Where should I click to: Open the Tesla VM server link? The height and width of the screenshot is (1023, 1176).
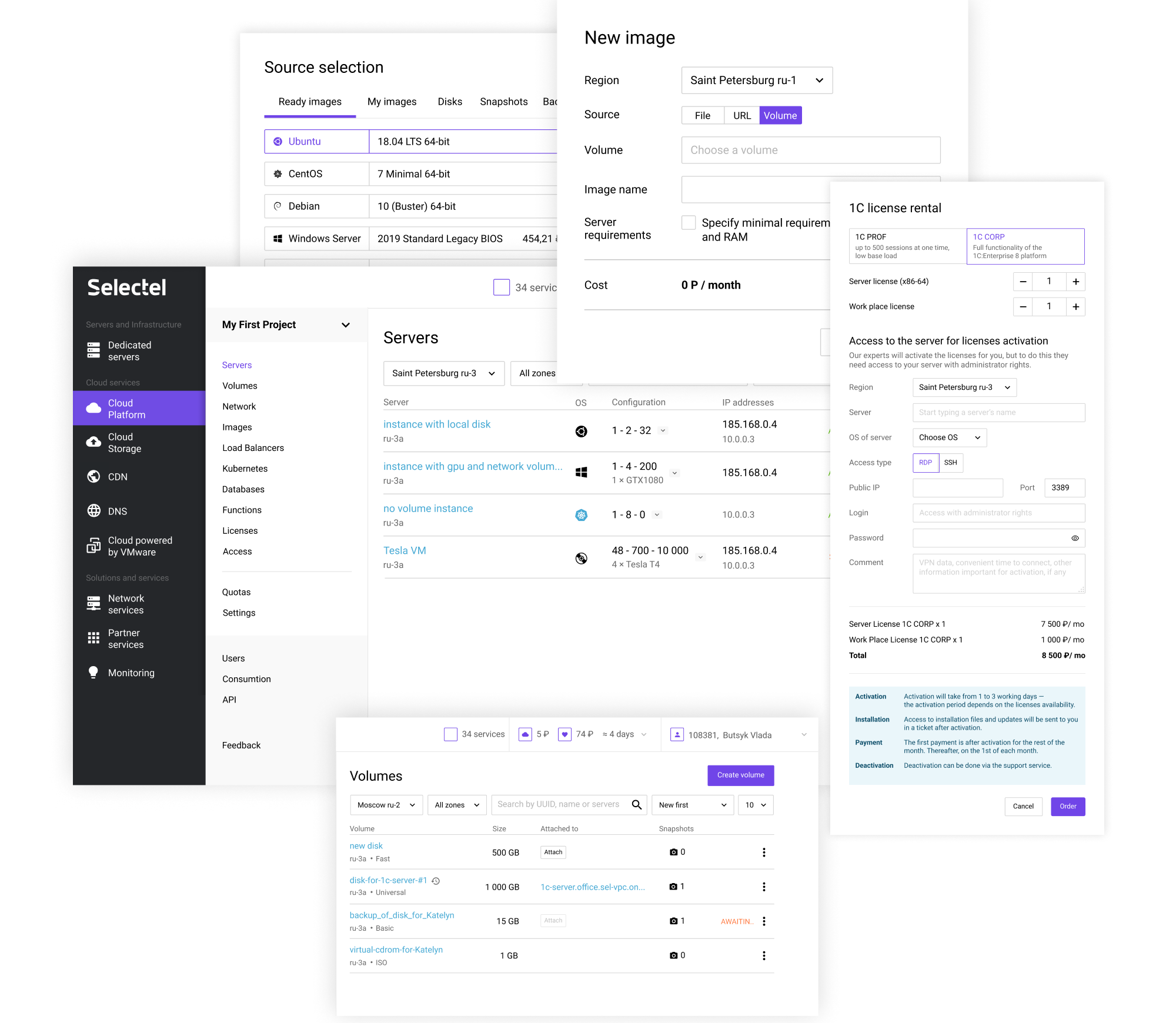[405, 551]
